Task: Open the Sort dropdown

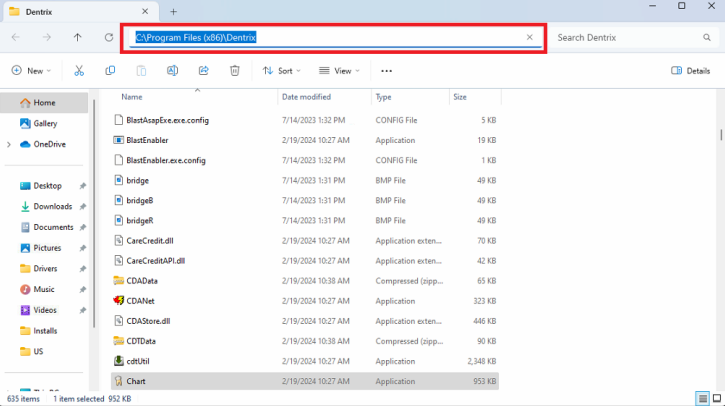Action: click(x=282, y=71)
